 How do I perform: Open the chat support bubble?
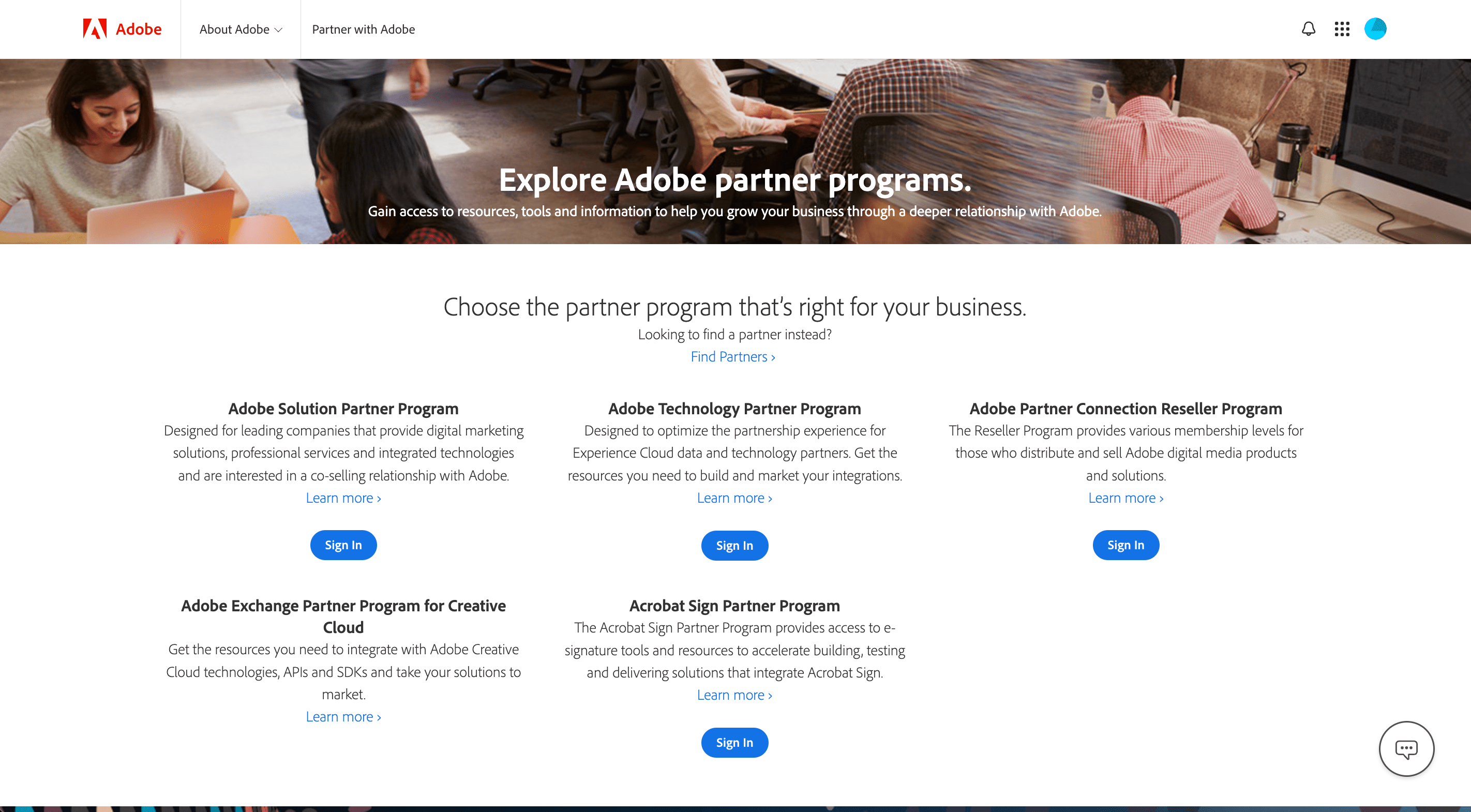click(x=1406, y=748)
